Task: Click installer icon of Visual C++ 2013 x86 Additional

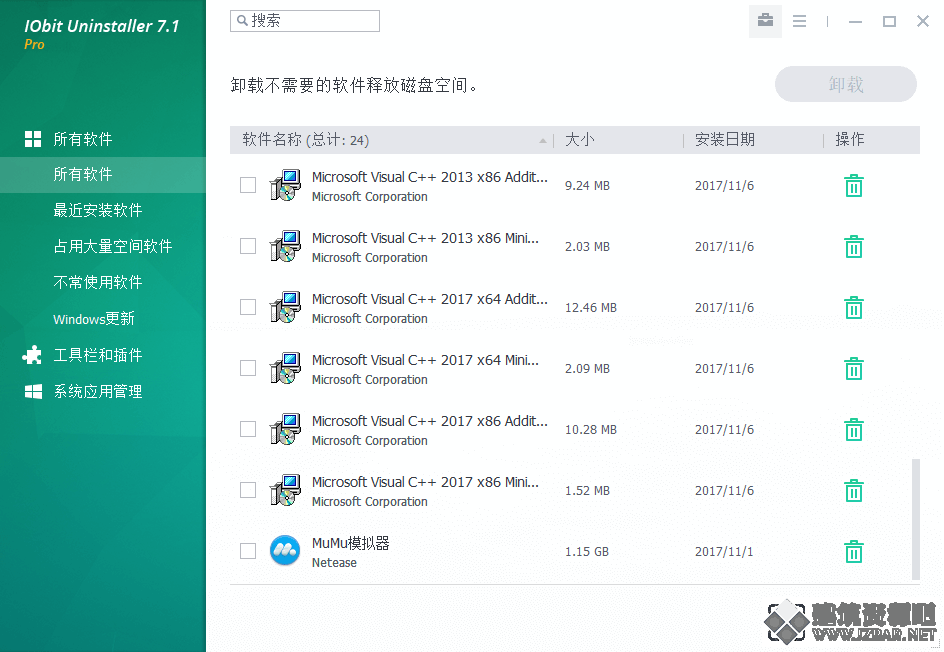Action: [x=285, y=185]
